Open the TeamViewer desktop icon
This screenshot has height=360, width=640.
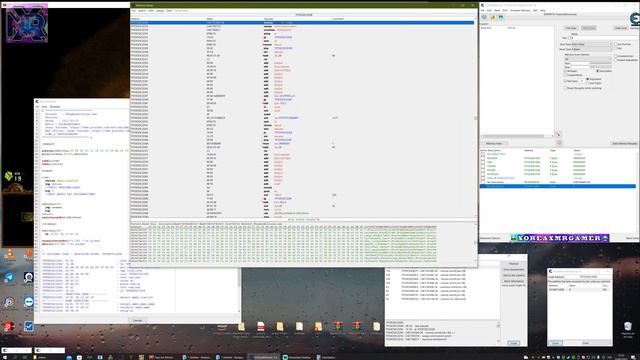click(29, 302)
